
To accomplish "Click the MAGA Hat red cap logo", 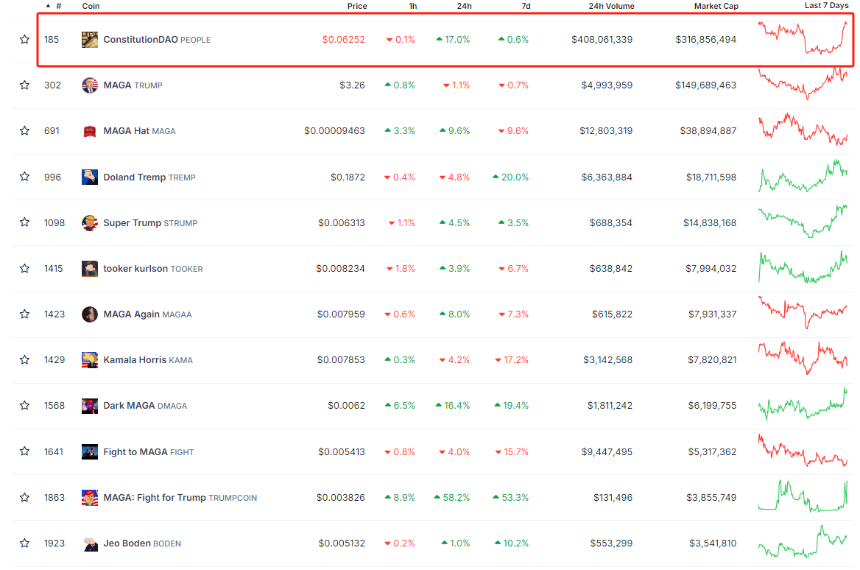I will click(x=89, y=131).
